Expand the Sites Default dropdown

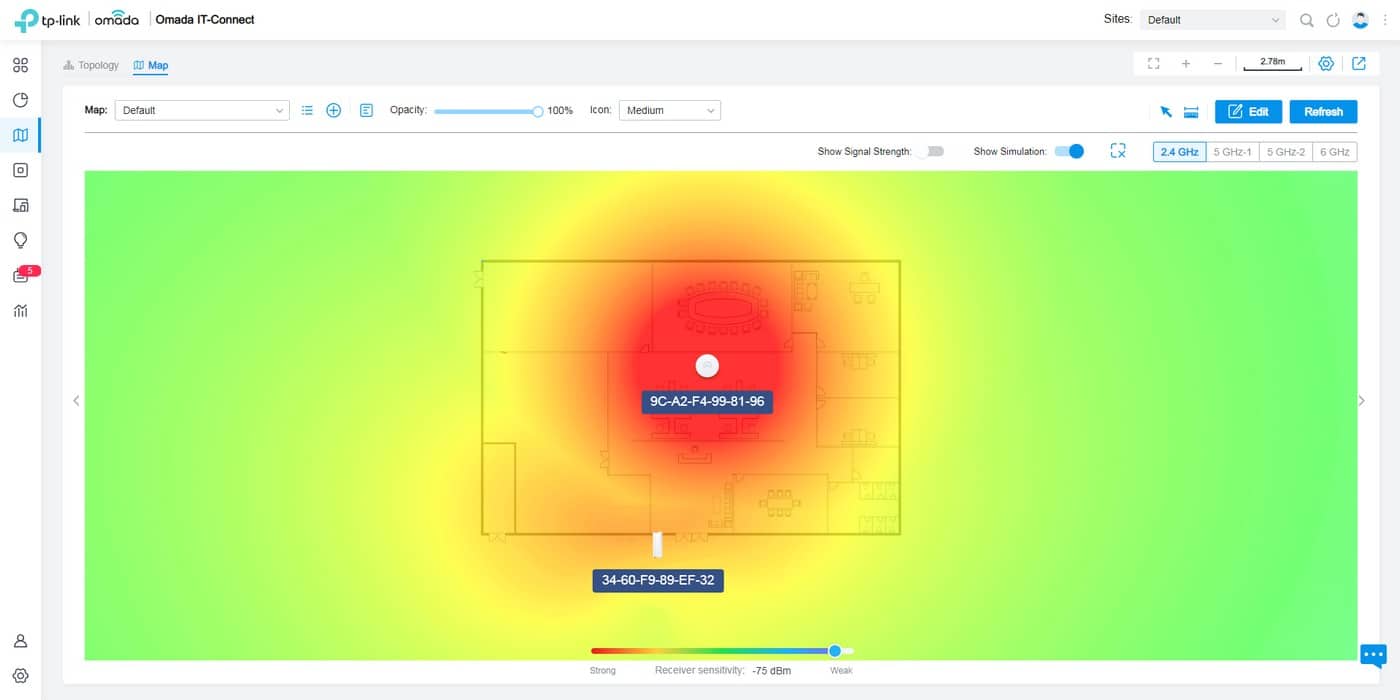[x=1212, y=20]
